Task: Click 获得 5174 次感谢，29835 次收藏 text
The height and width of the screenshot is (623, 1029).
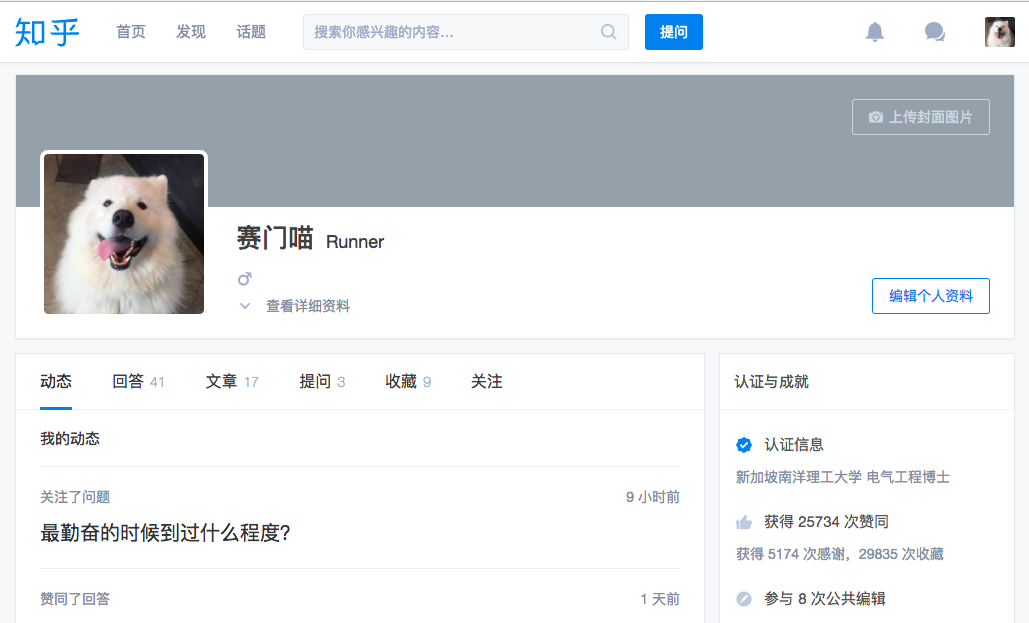Action: click(839, 554)
